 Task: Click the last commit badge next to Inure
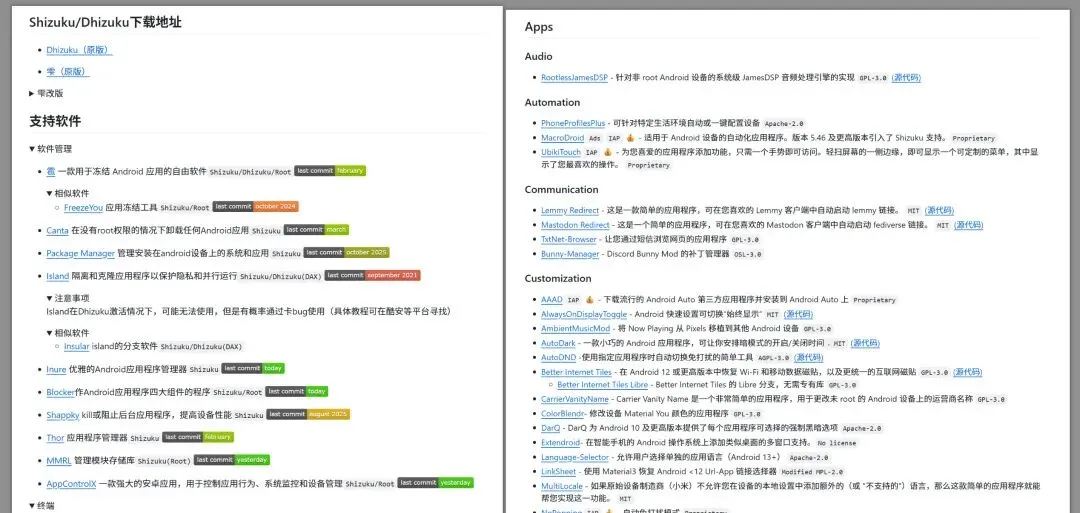(253, 368)
